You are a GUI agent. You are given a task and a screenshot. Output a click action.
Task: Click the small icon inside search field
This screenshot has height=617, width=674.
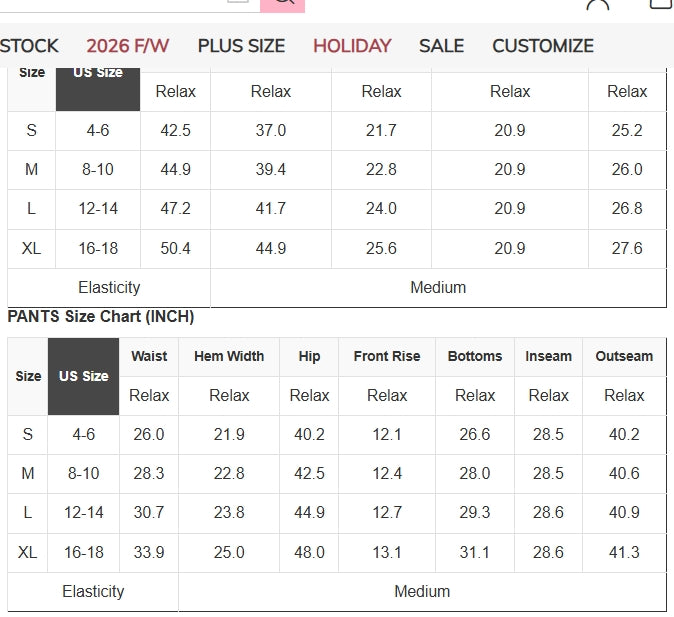(238, 1)
